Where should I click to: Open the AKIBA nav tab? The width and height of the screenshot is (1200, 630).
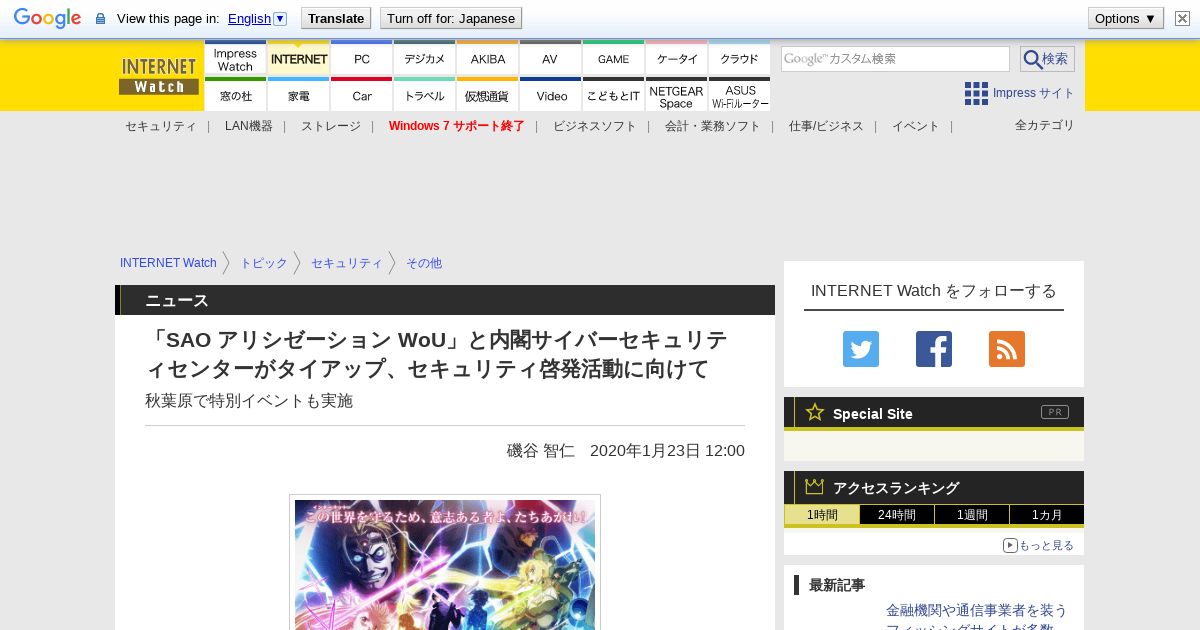pyautogui.click(x=487, y=59)
